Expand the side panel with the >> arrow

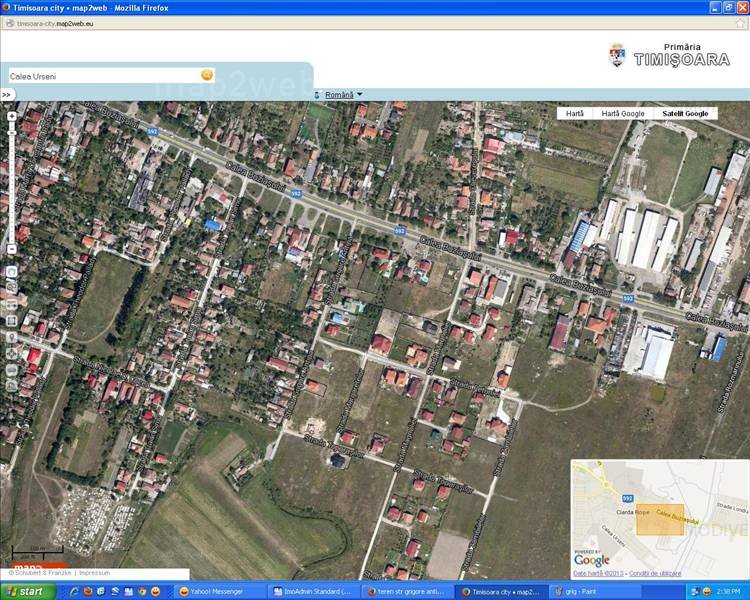[6, 95]
